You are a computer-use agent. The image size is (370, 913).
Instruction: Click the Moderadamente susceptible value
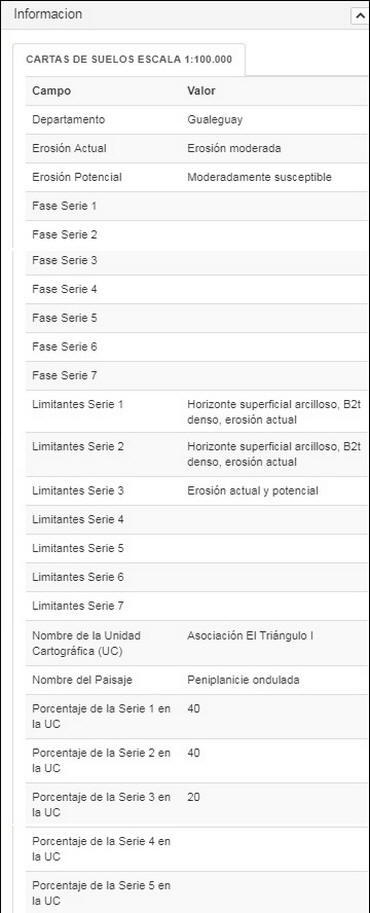[259, 177]
